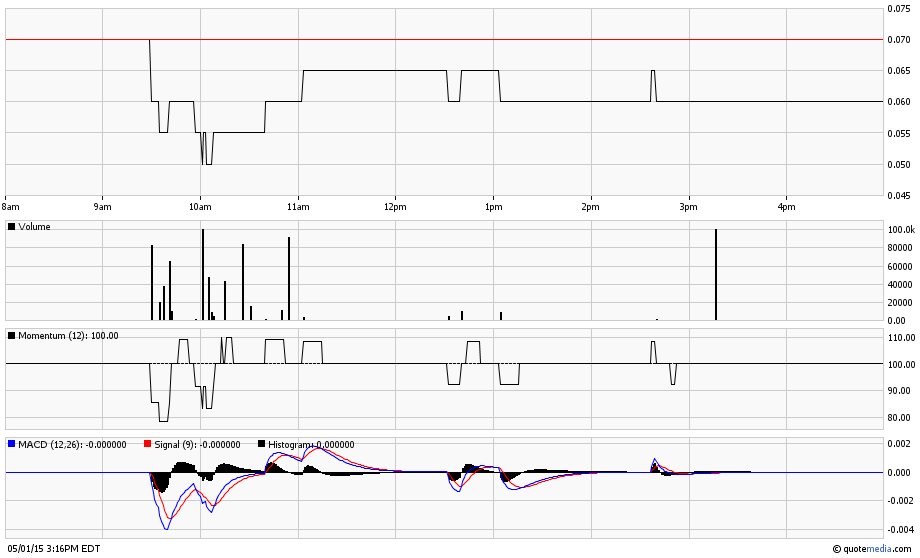
Task: Click the 0.050 price axis value
Action: 899,164
